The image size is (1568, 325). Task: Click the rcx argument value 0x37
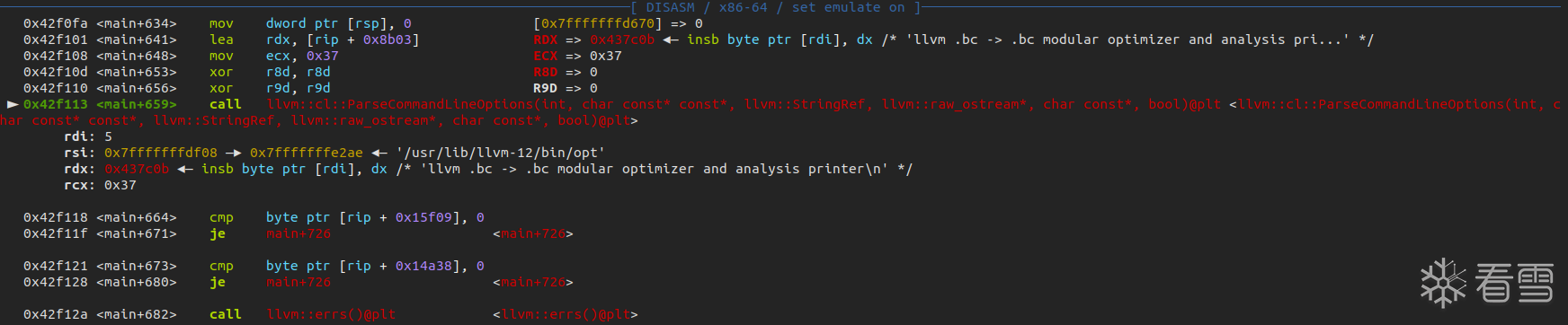coord(120,185)
